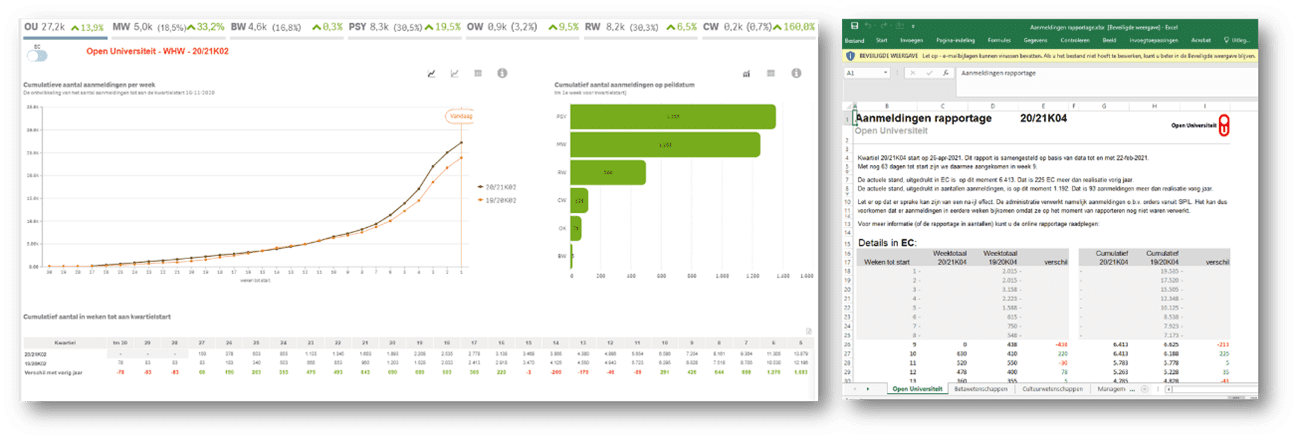Click second line chart icon above weekly chart
The image size is (1297, 440).
[455, 74]
